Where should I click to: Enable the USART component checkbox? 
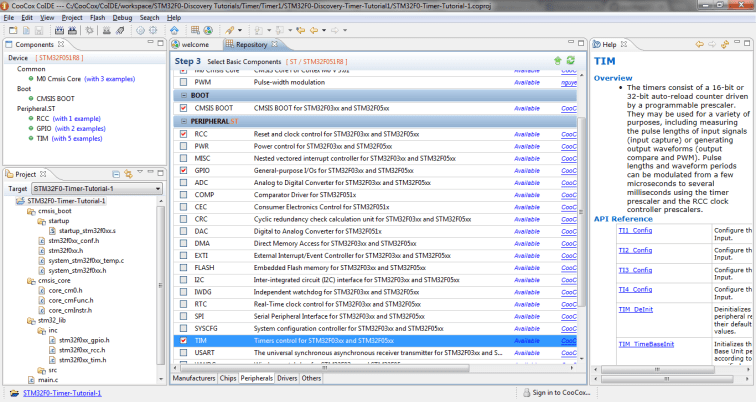point(183,353)
